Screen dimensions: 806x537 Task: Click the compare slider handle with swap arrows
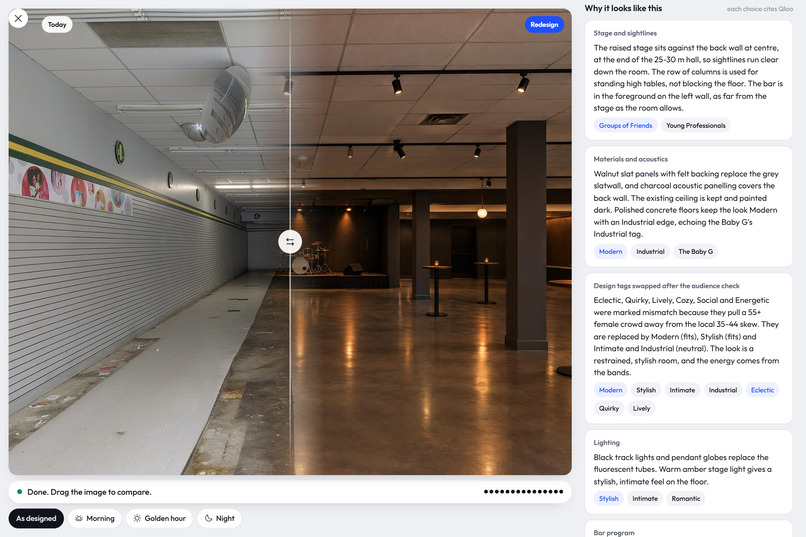[x=290, y=242]
